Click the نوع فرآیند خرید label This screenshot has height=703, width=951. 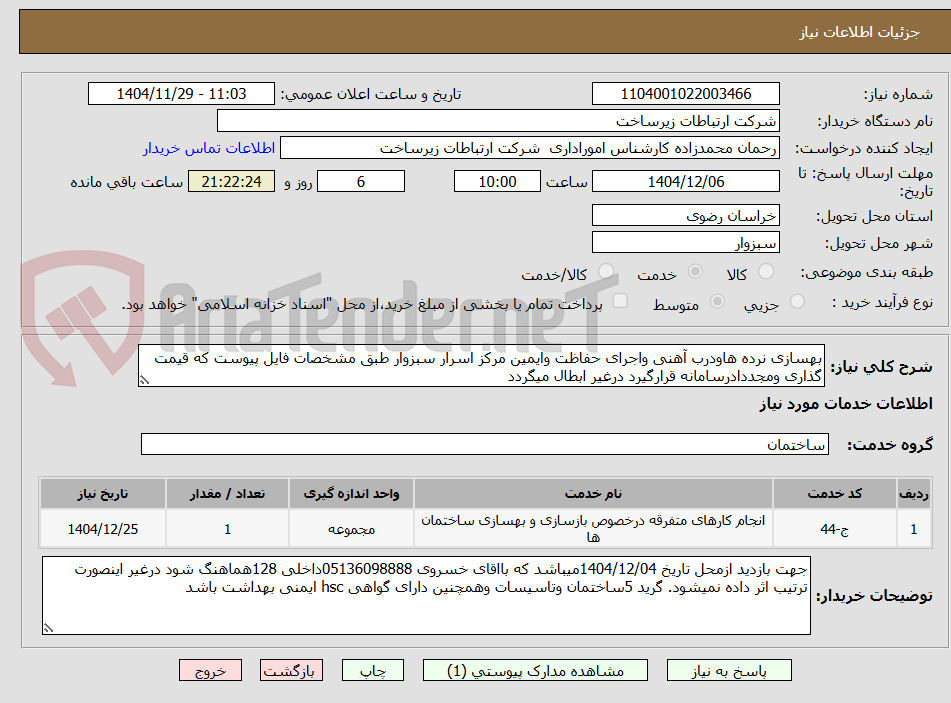(x=882, y=302)
